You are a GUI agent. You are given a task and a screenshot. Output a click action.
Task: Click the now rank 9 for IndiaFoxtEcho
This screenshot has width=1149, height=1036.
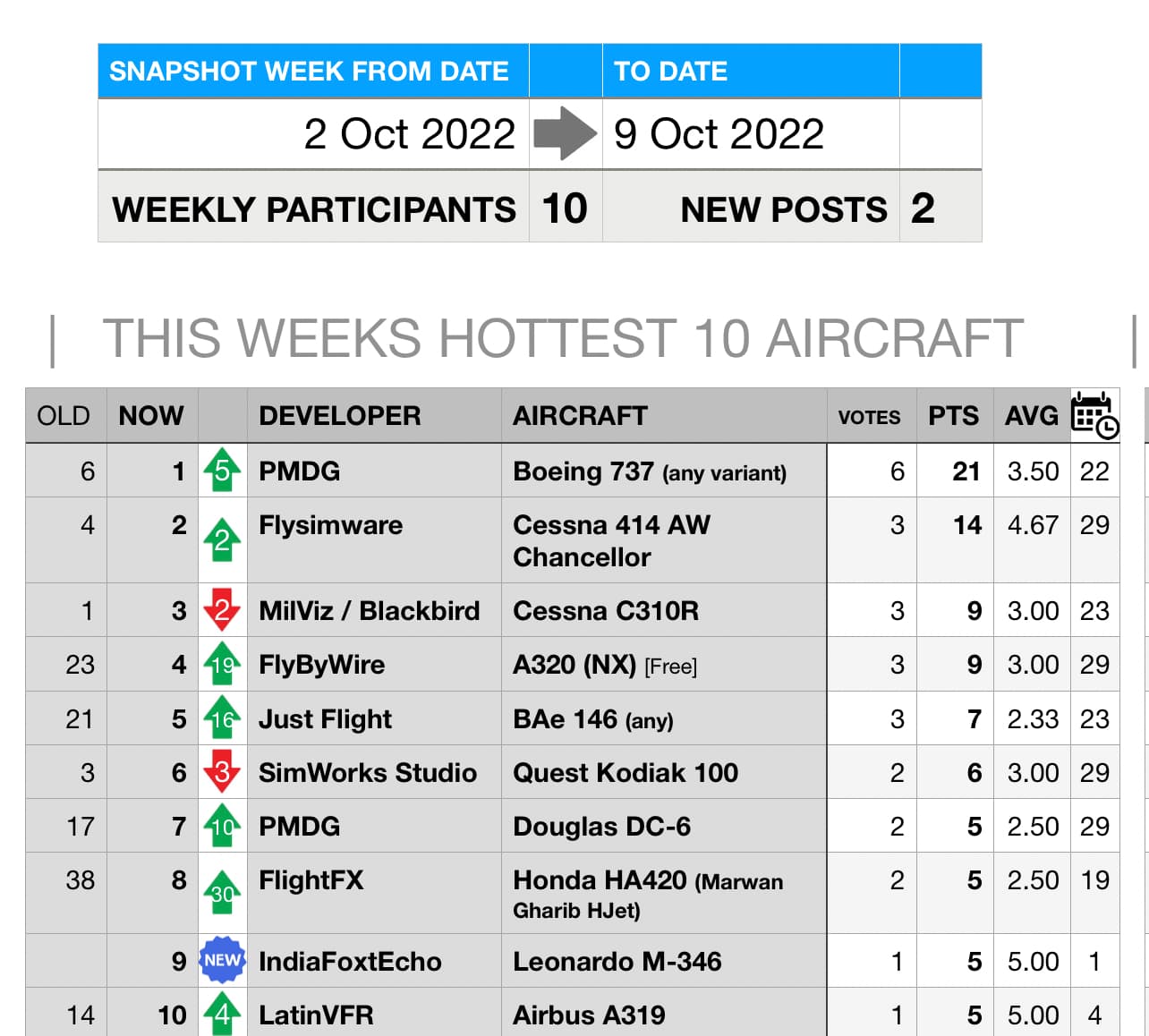(x=179, y=961)
